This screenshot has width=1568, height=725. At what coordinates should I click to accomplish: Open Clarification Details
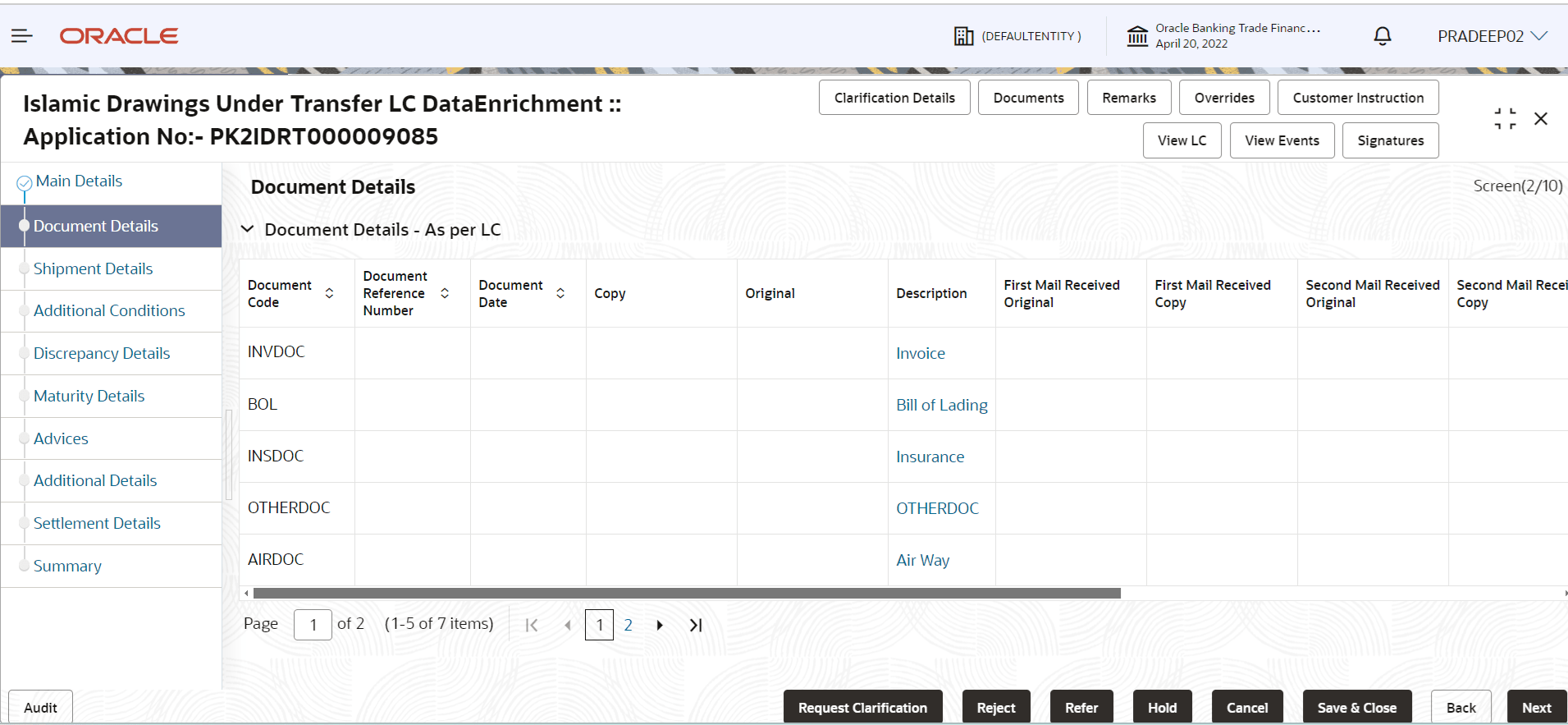pos(894,98)
